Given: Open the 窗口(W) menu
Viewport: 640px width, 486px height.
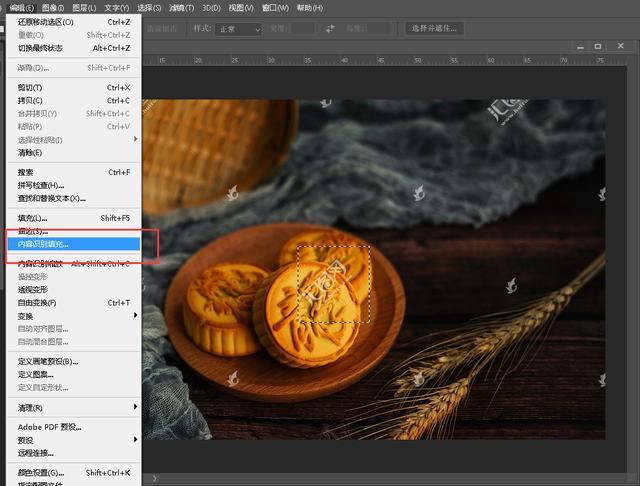Looking at the screenshot, I should [x=275, y=8].
